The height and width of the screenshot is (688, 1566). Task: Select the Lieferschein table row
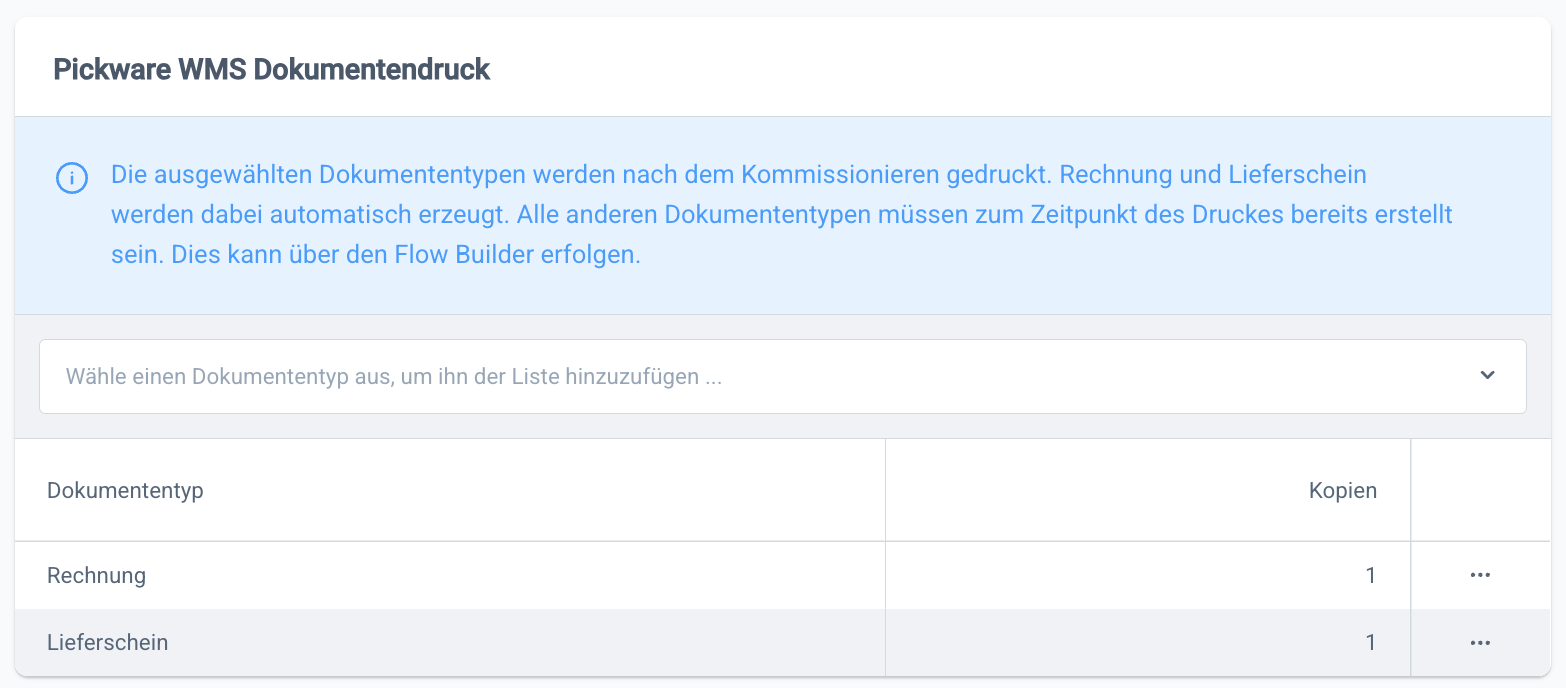tap(450, 642)
